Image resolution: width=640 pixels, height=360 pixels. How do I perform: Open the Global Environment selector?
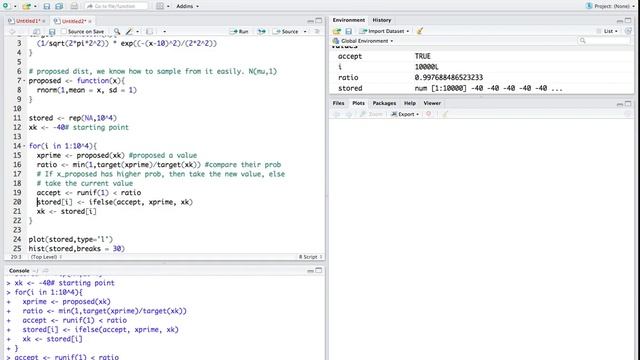coord(363,41)
